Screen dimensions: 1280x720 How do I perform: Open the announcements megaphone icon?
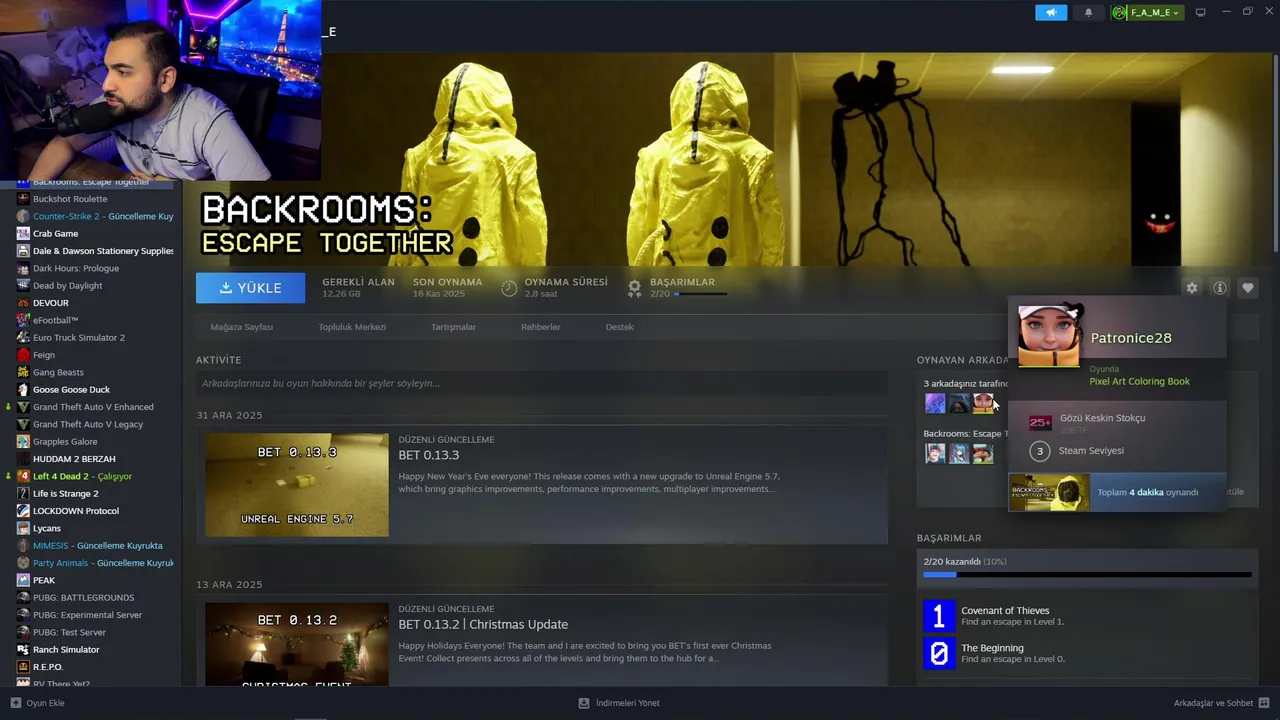pyautogui.click(x=1051, y=12)
